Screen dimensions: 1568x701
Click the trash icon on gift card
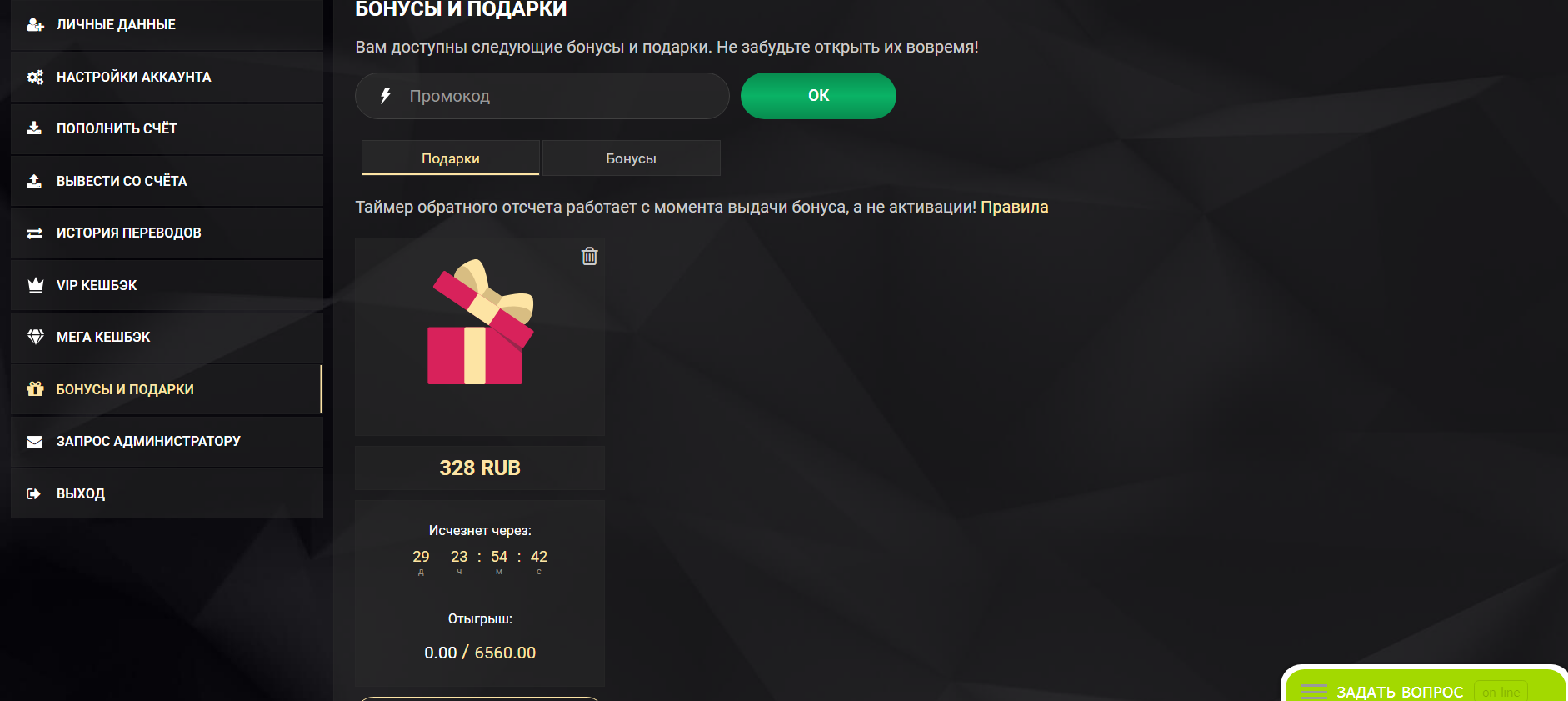[x=589, y=256]
